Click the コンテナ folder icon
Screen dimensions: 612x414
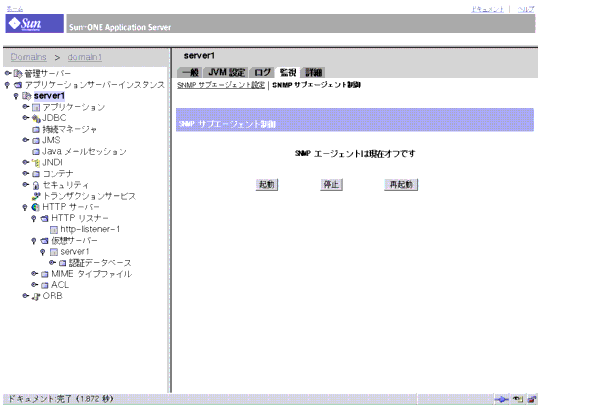coord(36,174)
